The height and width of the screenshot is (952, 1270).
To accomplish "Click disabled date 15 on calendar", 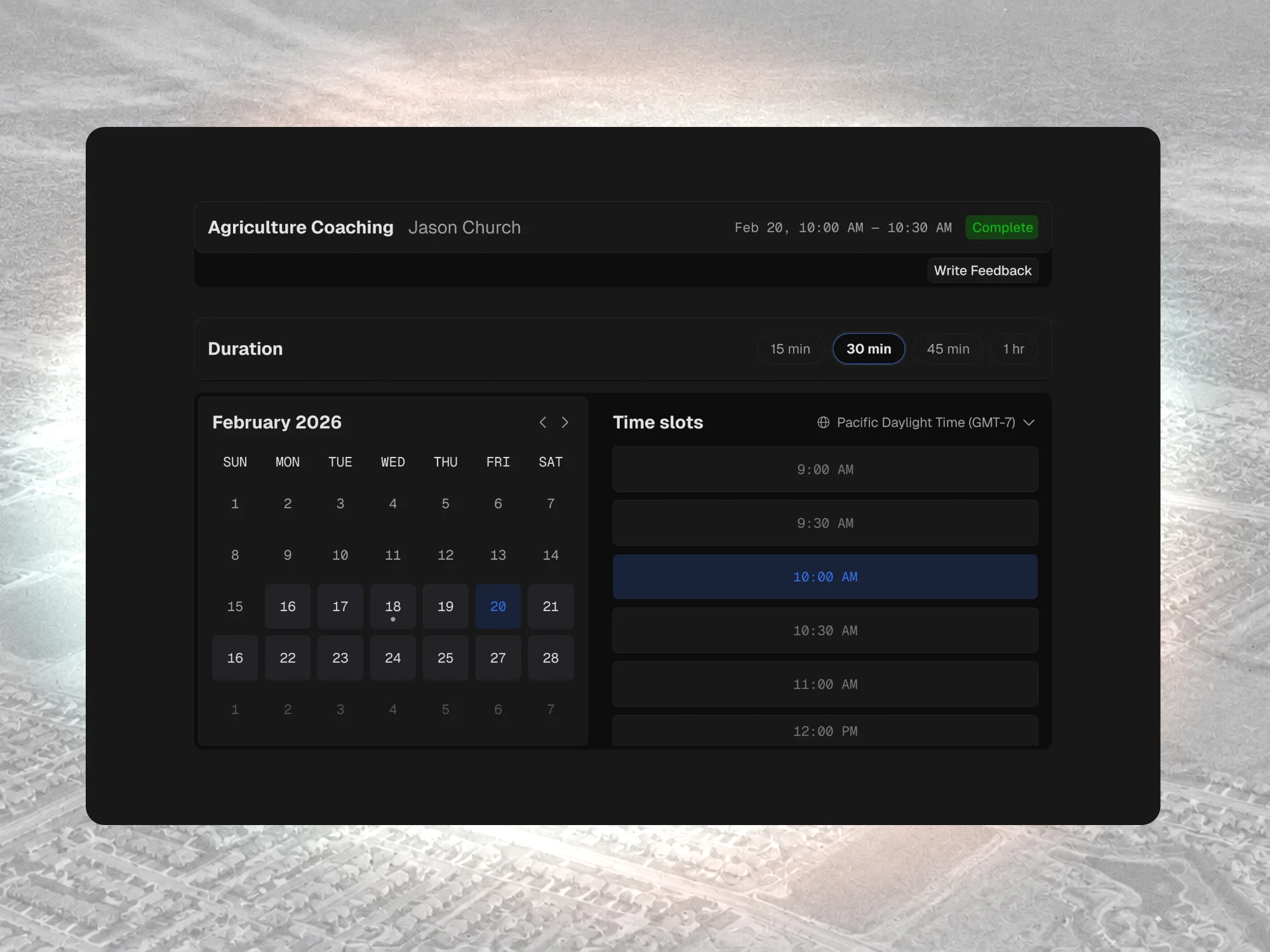I will 235,607.
